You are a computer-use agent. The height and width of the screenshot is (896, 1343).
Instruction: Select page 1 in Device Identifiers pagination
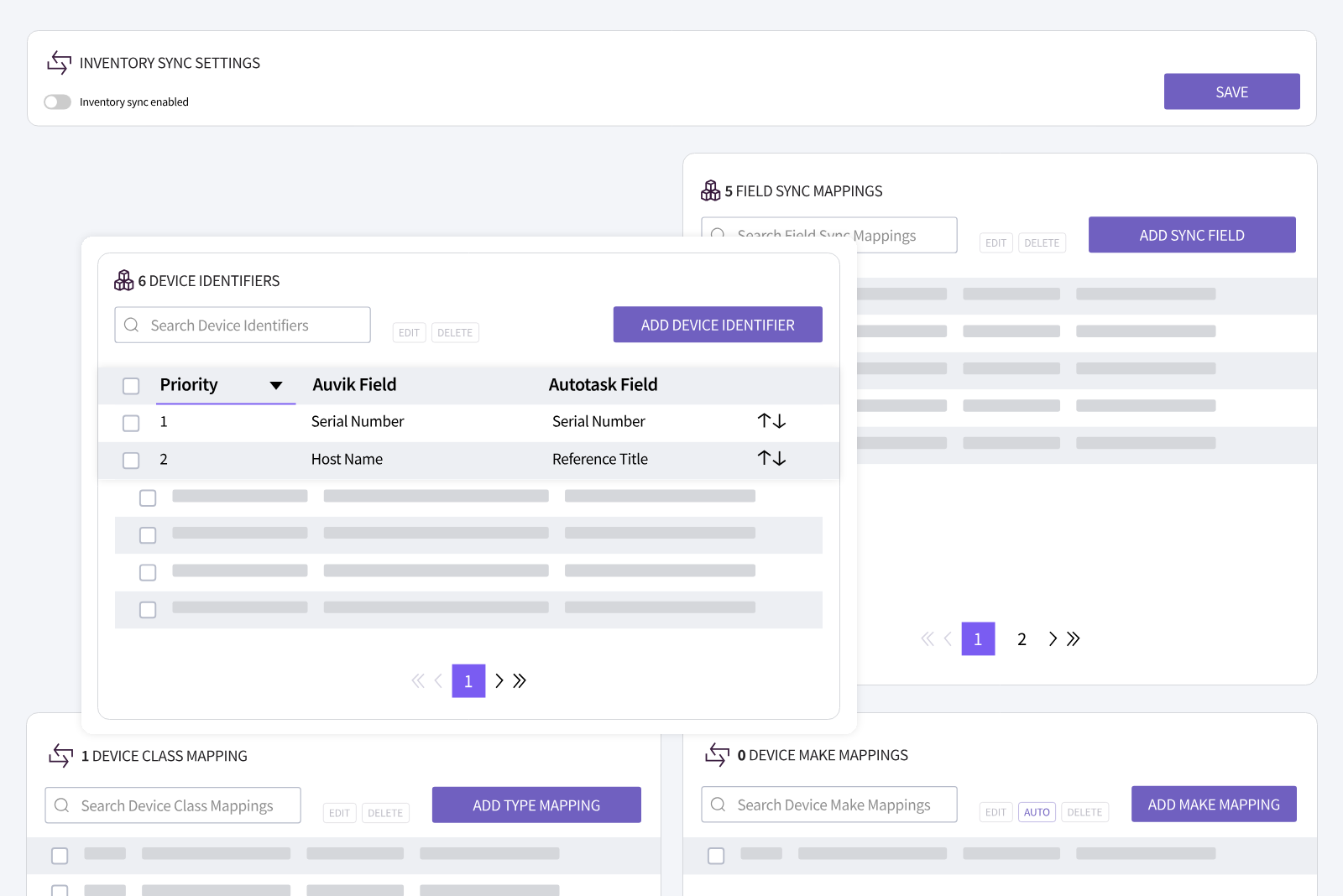(x=468, y=681)
